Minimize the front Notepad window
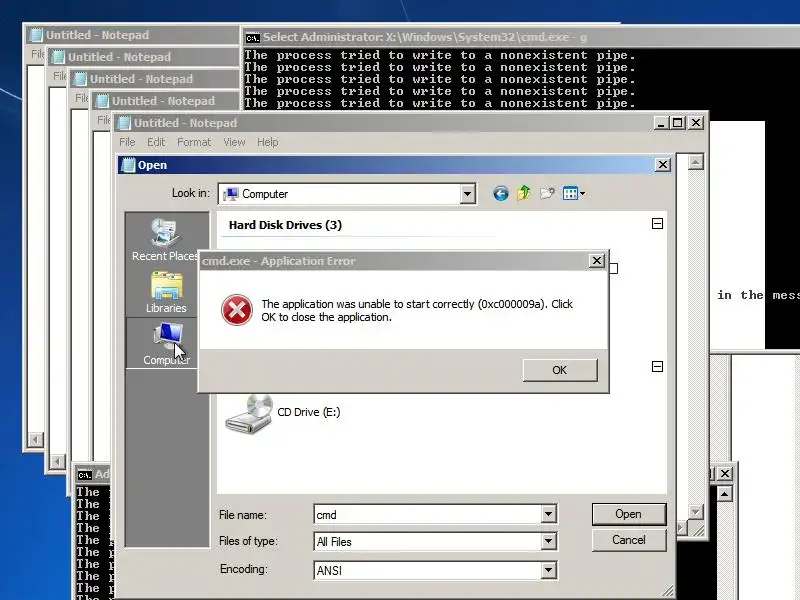Image resolution: width=800 pixels, height=600 pixels. [x=661, y=123]
